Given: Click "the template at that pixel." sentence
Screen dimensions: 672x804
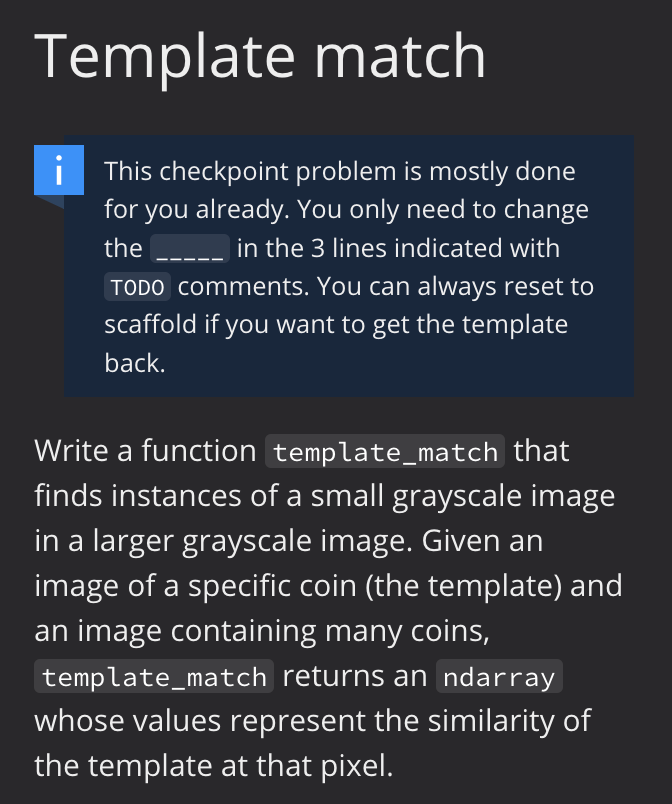Looking at the screenshot, I should coord(214,766).
